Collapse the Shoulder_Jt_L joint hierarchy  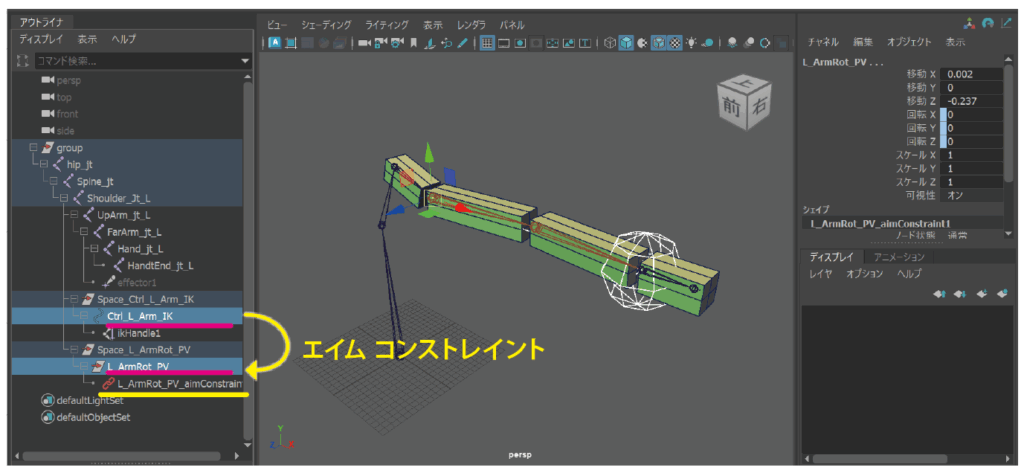coord(62,198)
